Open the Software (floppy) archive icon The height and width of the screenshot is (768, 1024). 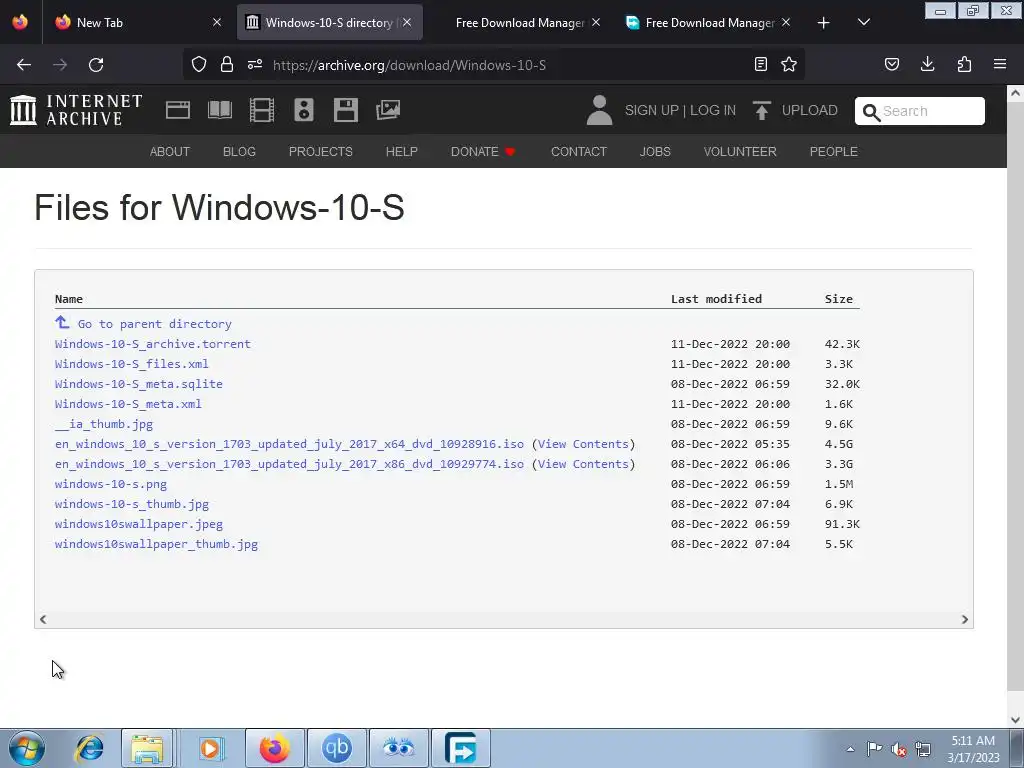point(345,110)
